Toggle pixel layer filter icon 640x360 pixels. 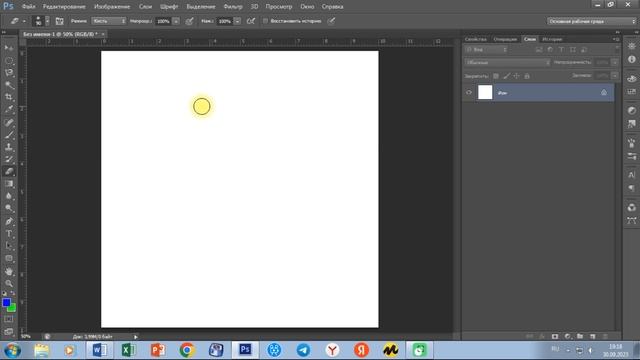(x=539, y=49)
